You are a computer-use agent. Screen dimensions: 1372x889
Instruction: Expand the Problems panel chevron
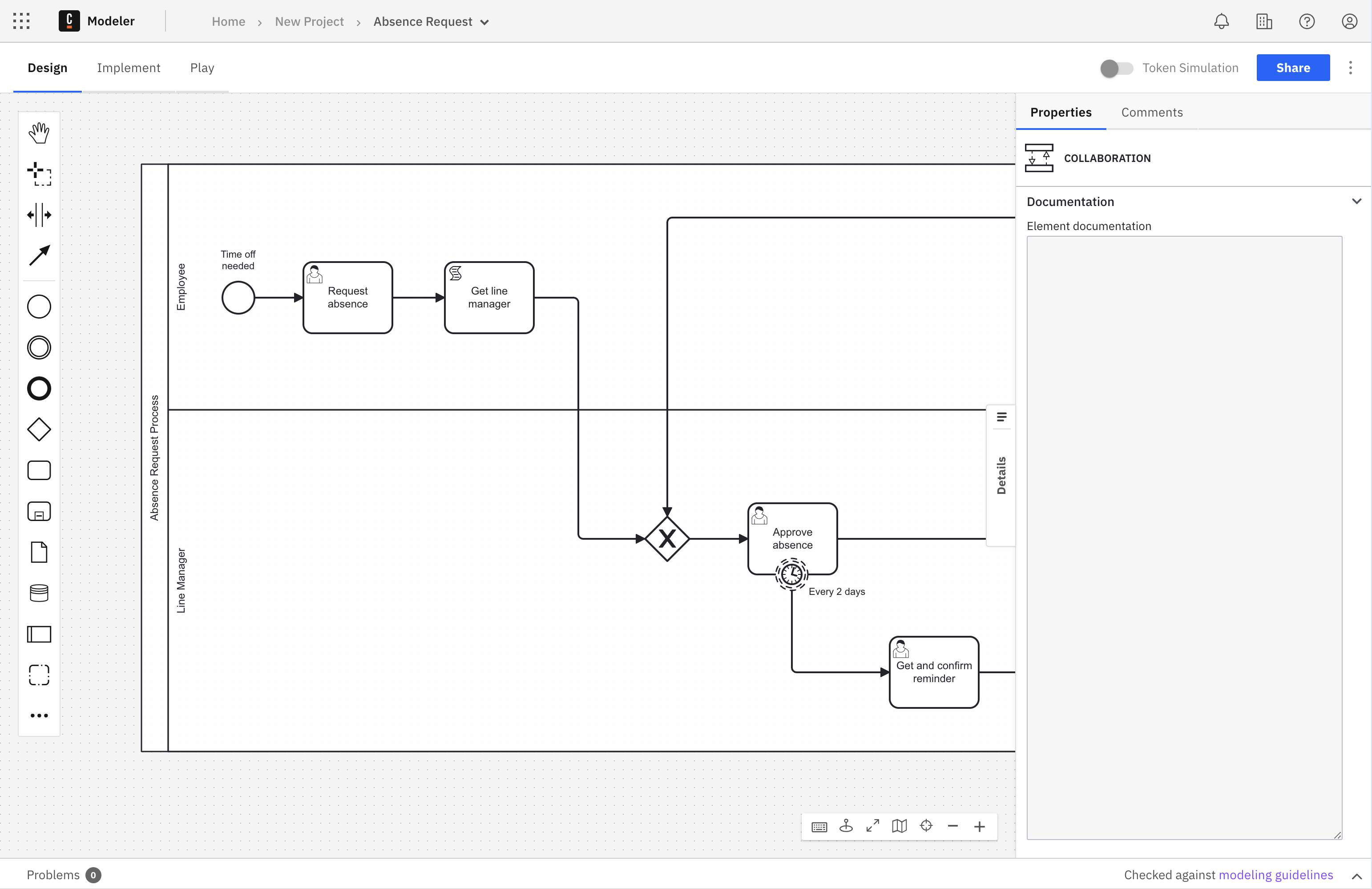[x=1356, y=875]
